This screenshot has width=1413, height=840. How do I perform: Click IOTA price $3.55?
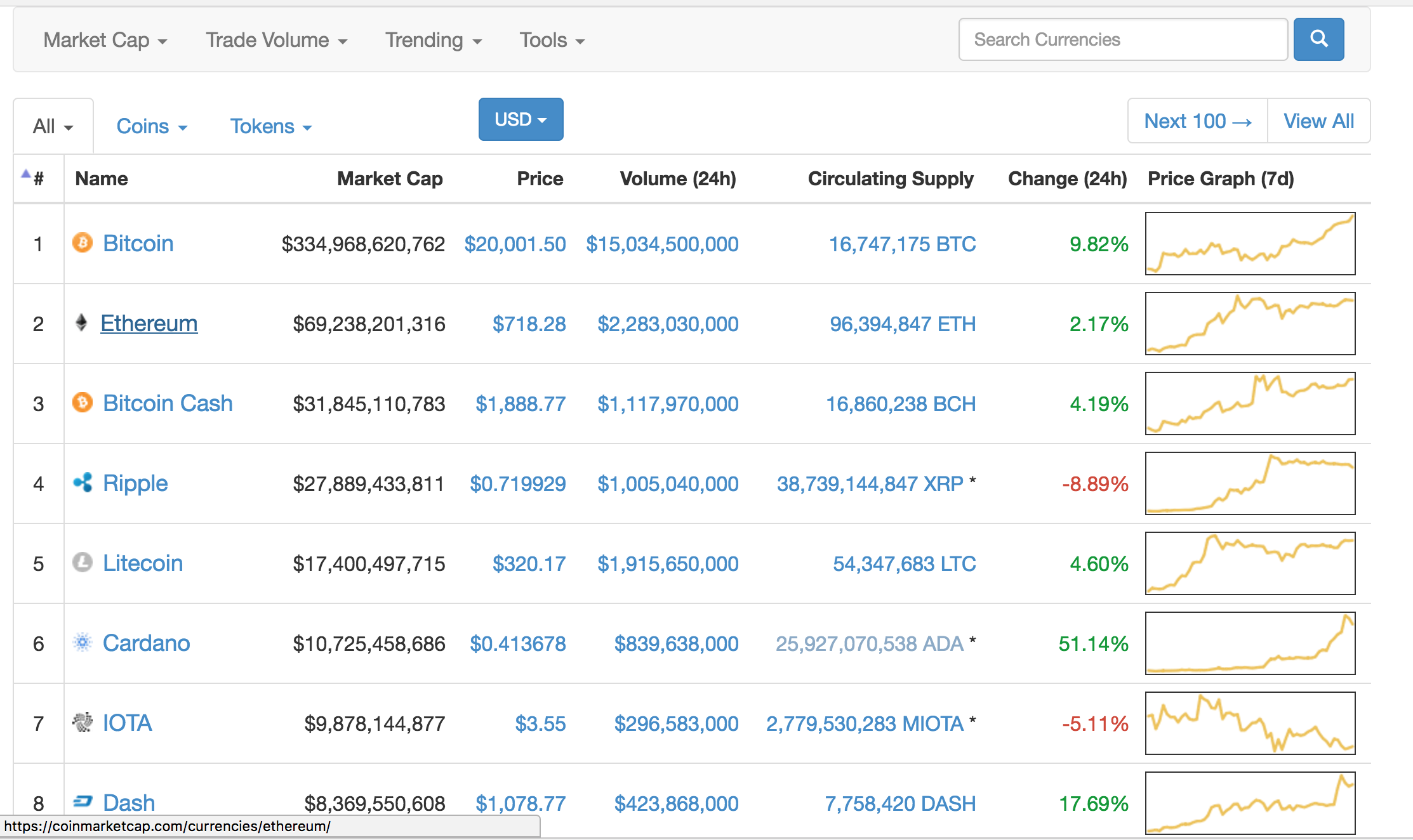point(540,724)
